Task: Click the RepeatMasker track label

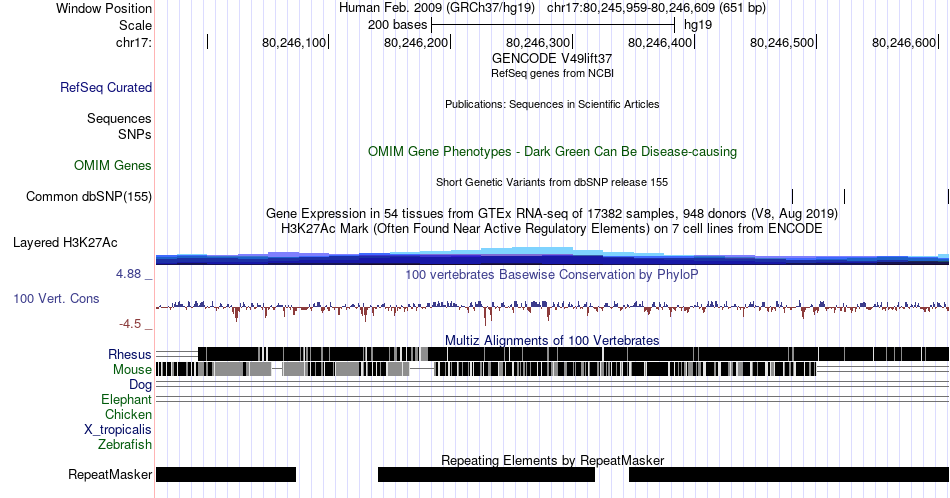Action: pyautogui.click(x=110, y=474)
